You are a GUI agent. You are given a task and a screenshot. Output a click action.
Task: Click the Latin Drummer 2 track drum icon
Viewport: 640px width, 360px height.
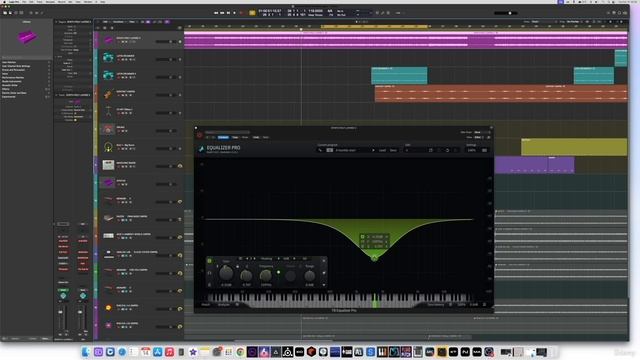pyautogui.click(x=108, y=76)
